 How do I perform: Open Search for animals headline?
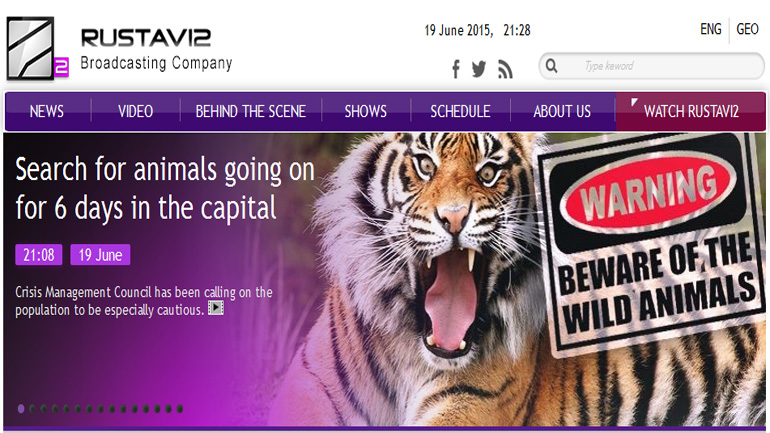(165, 189)
